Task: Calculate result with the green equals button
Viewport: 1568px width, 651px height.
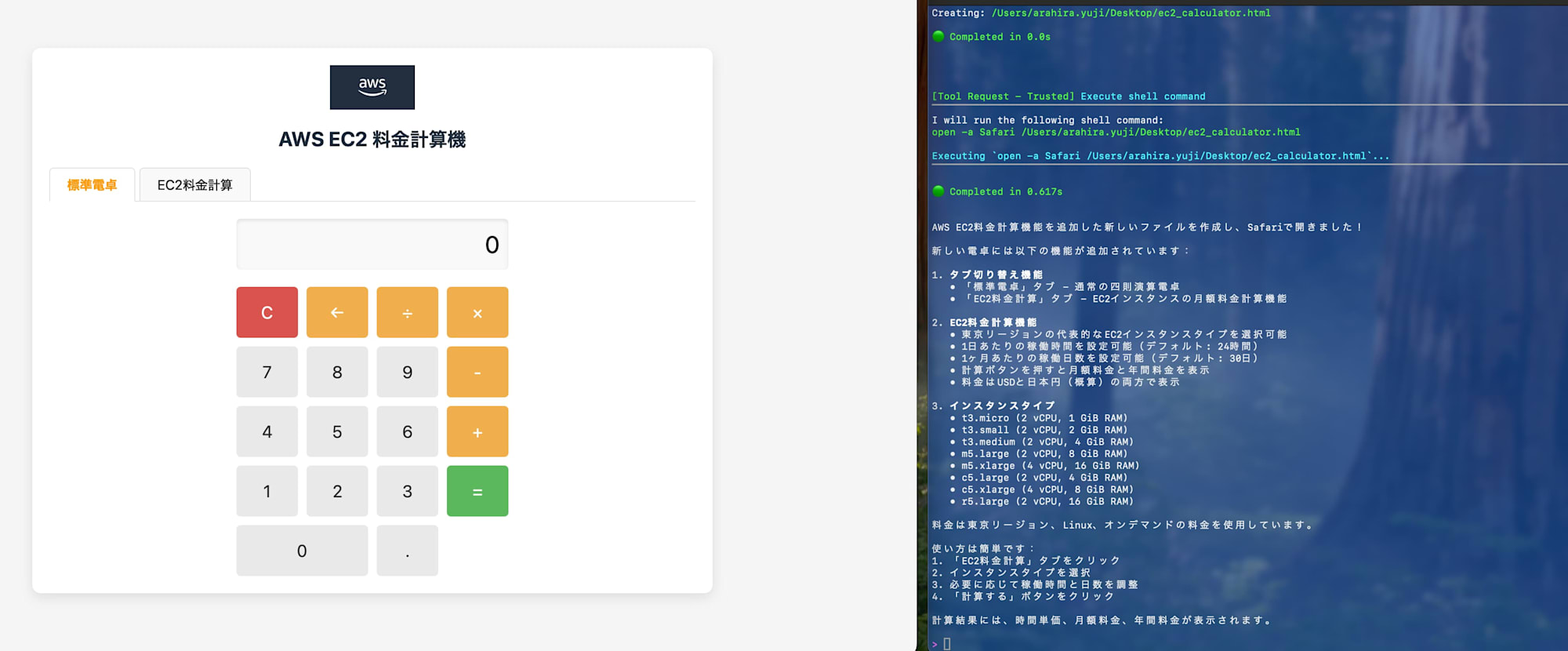Action: tap(477, 491)
